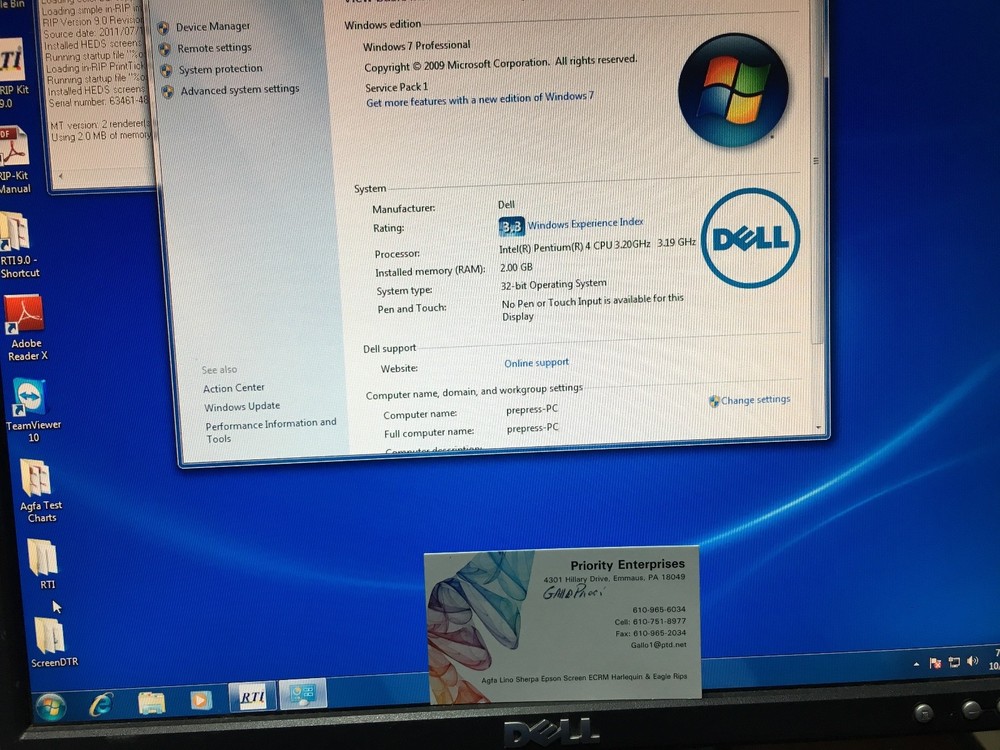Image resolution: width=1000 pixels, height=750 pixels.
Task: Open Windows Media Player from taskbar
Action: (x=201, y=700)
